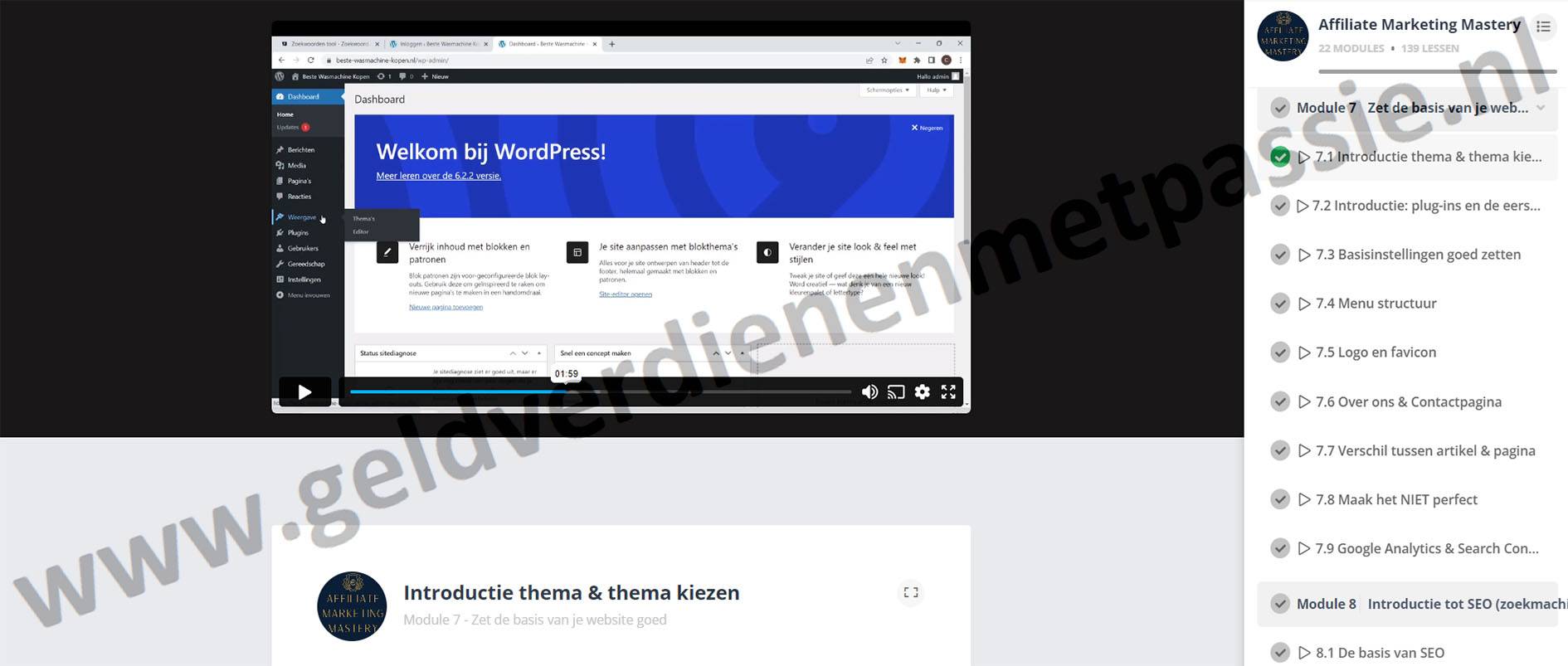Mute the video with the speaker icon

(x=869, y=392)
